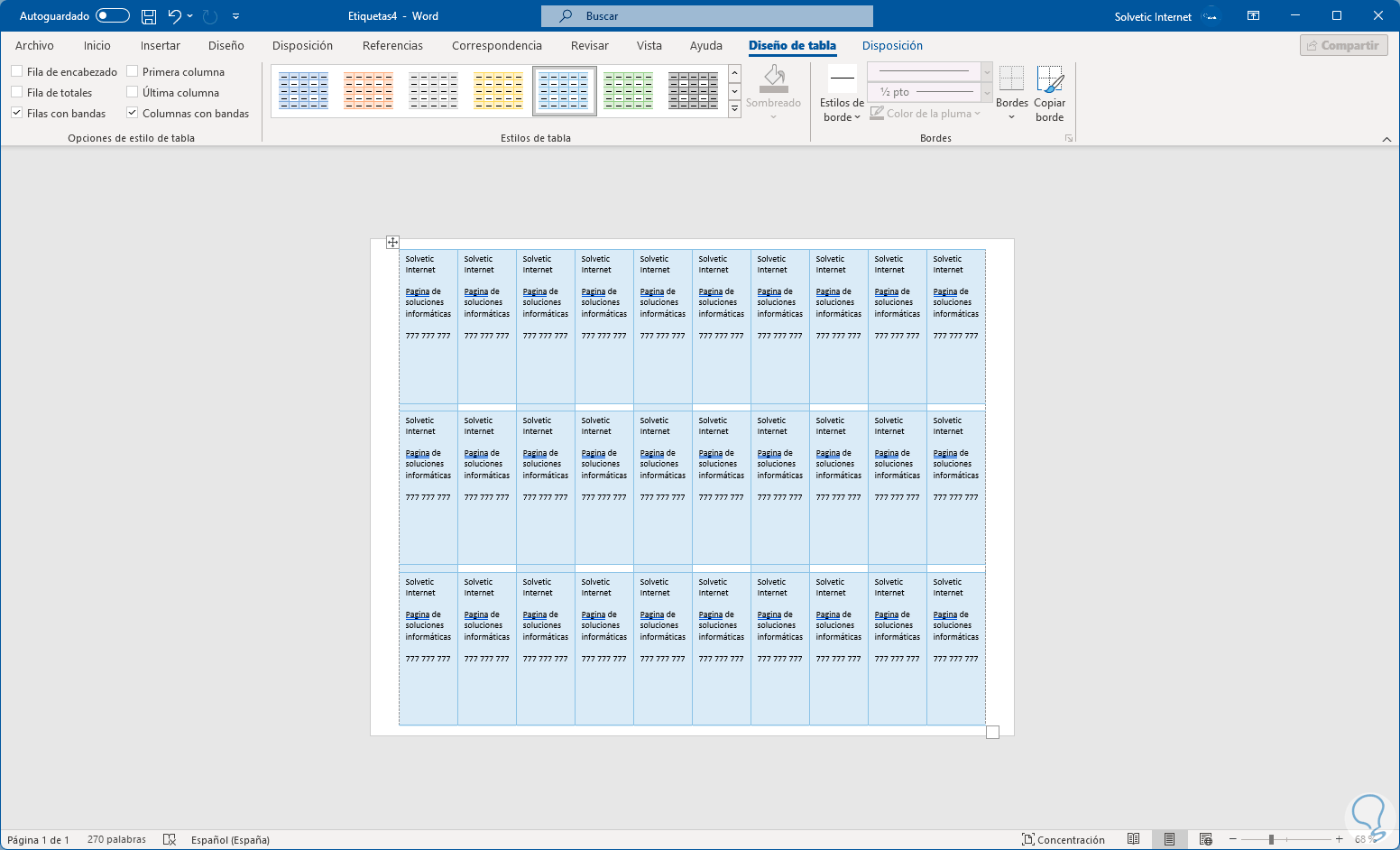Click the zoom in plus icon
The height and width of the screenshot is (850, 1400).
pyautogui.click(x=1340, y=839)
